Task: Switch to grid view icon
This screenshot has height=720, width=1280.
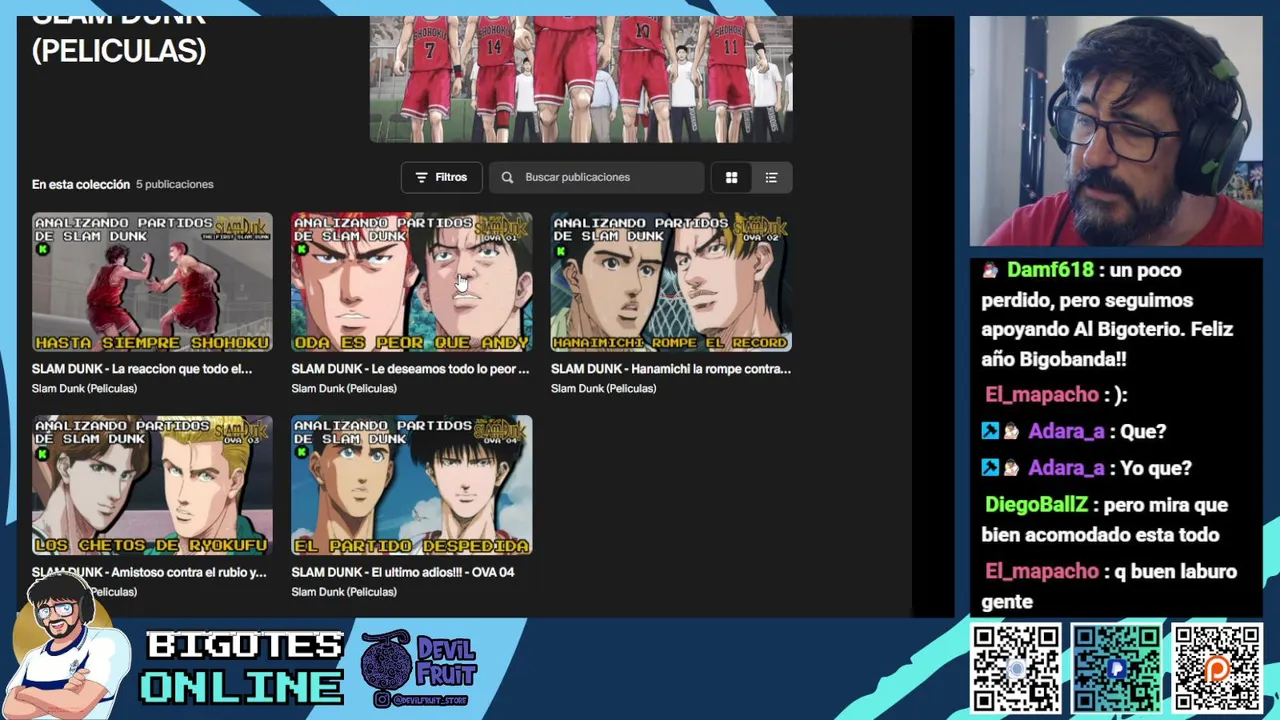Action: click(x=731, y=177)
